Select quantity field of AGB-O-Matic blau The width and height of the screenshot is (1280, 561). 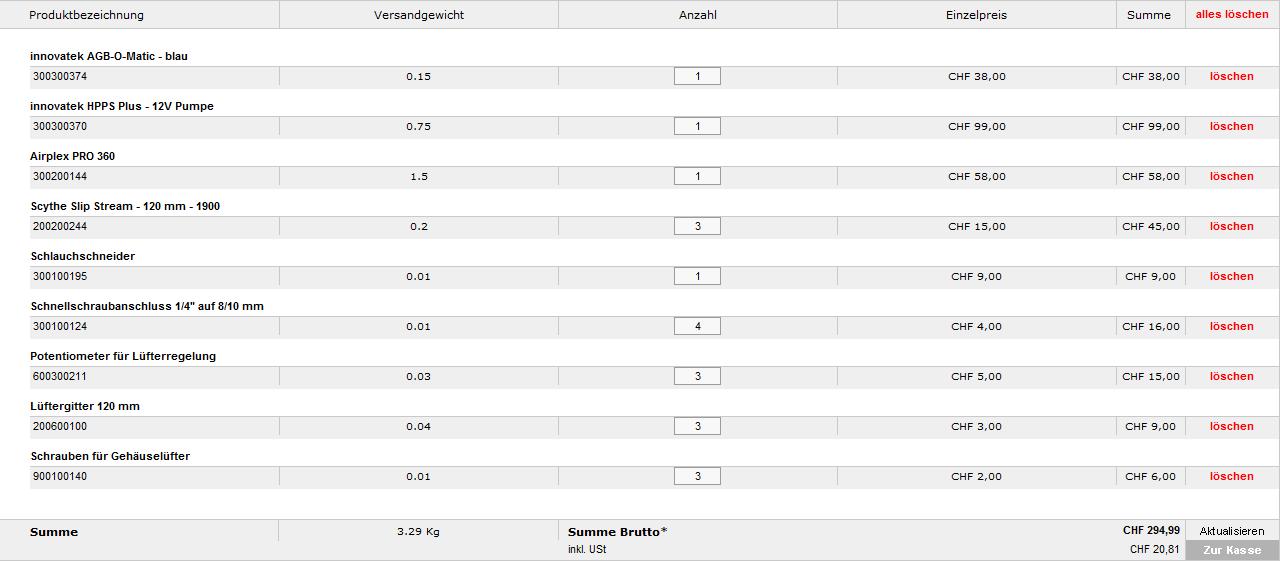(x=697, y=76)
